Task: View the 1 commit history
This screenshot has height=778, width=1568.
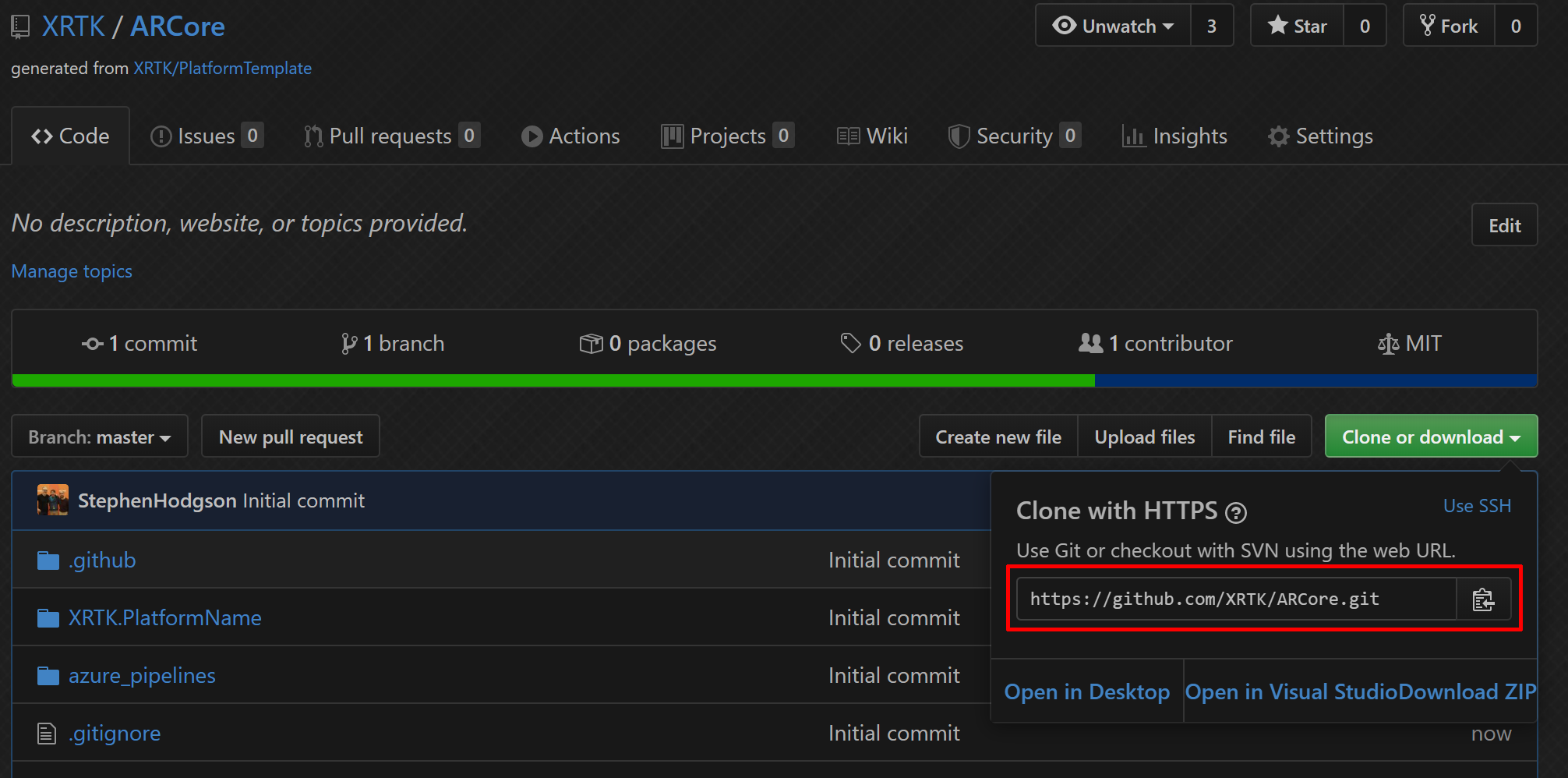Action: (x=139, y=344)
